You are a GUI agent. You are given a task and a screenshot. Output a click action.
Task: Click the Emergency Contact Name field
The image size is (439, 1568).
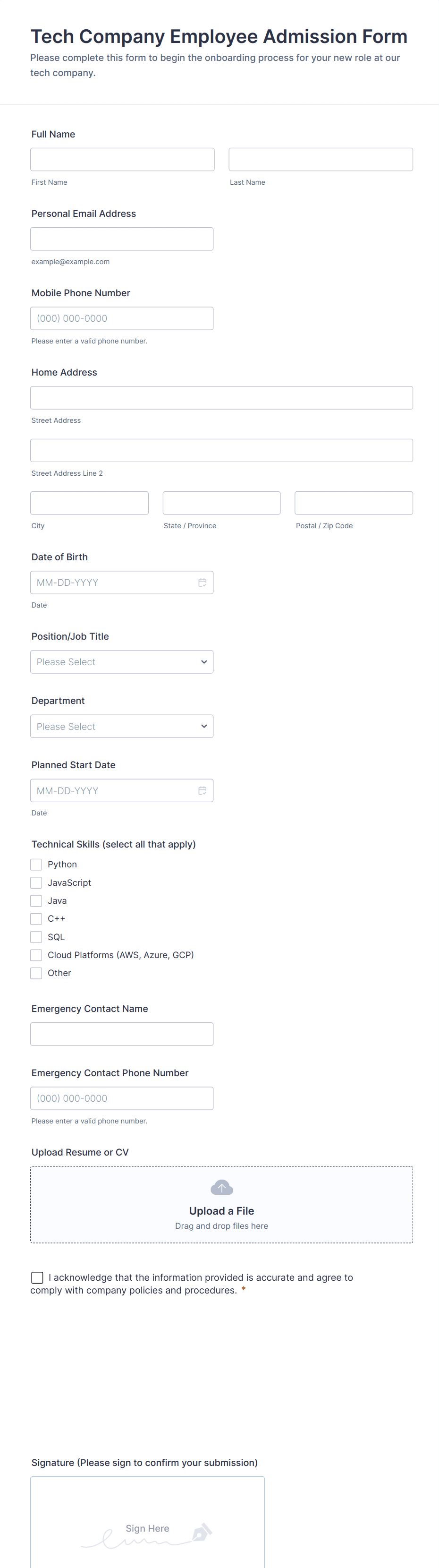[122, 1034]
